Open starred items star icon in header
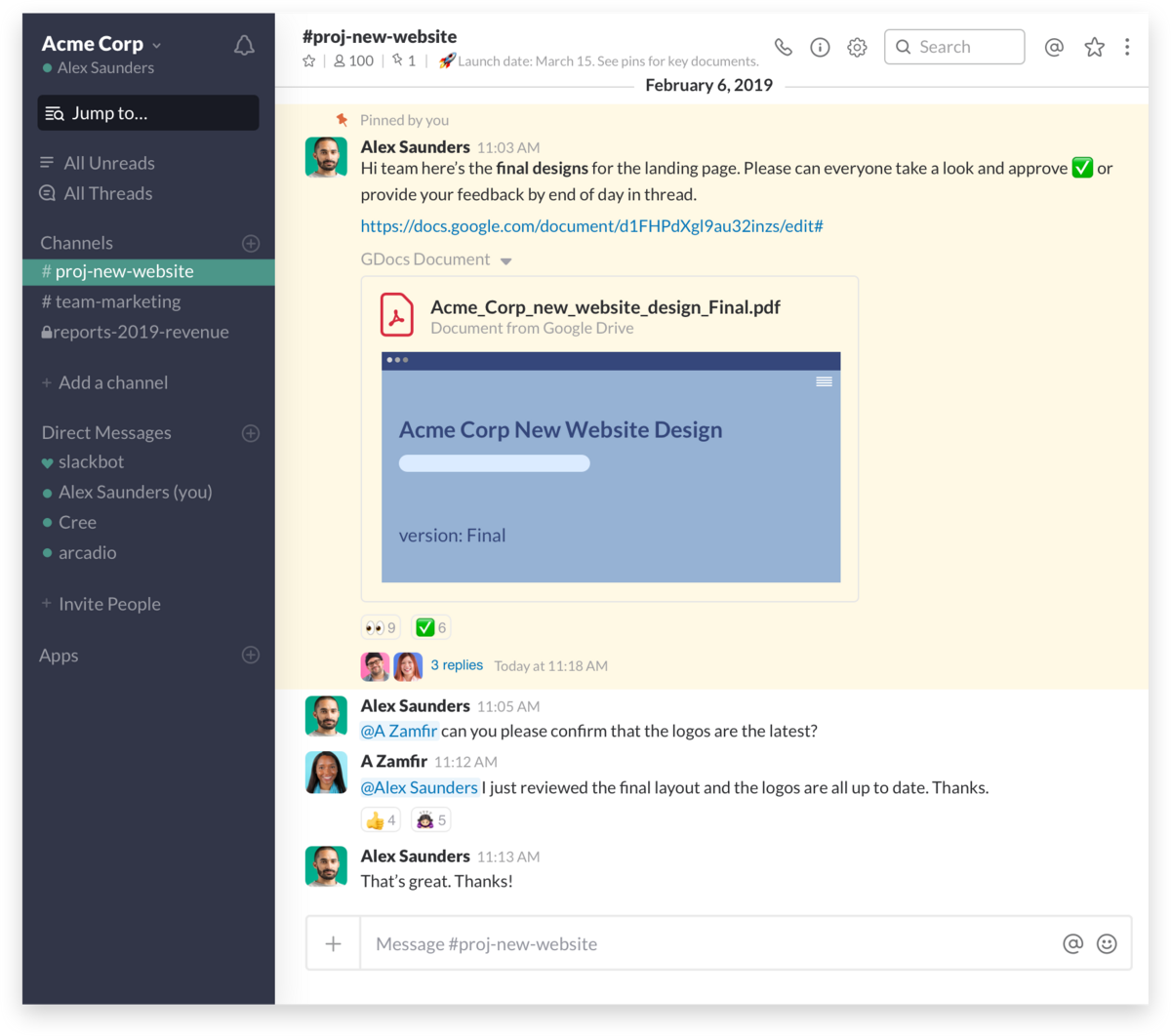Viewport: 1171px width, 1036px height. [x=1094, y=47]
